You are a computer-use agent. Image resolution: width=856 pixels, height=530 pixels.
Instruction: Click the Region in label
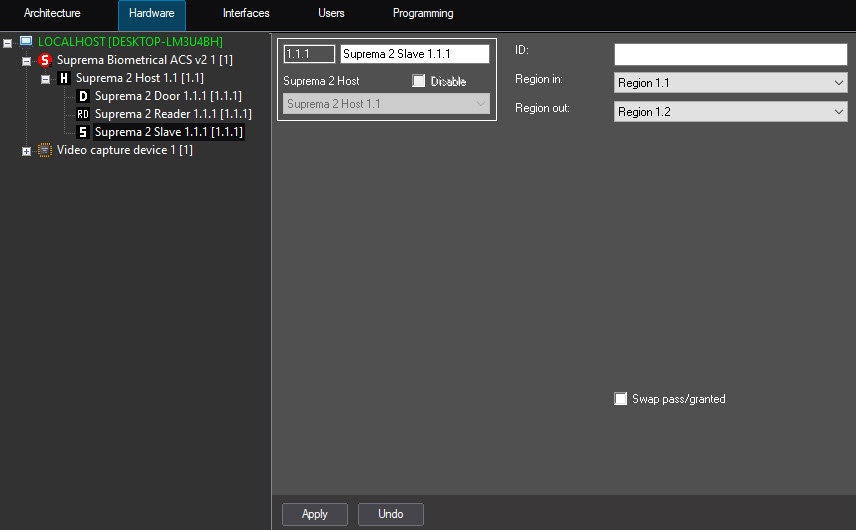[539, 79]
